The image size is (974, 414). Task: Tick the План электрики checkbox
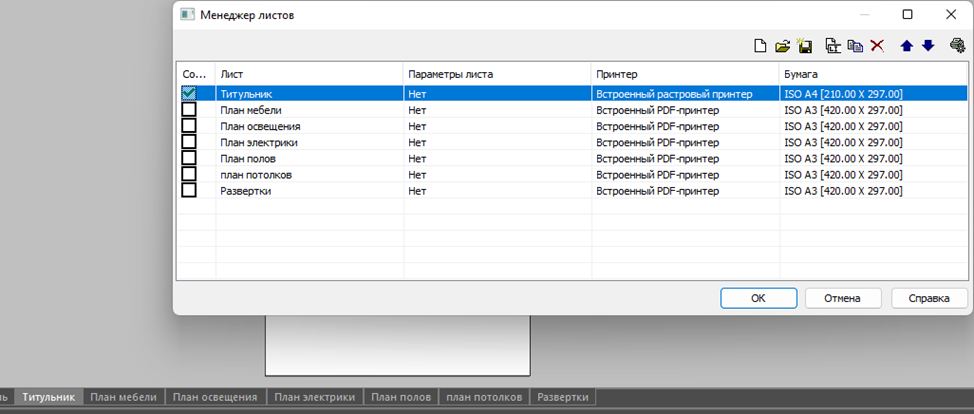(188, 142)
